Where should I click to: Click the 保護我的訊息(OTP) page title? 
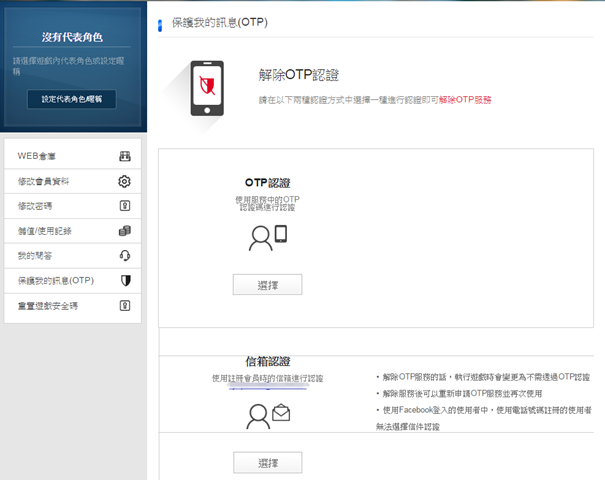[219, 22]
